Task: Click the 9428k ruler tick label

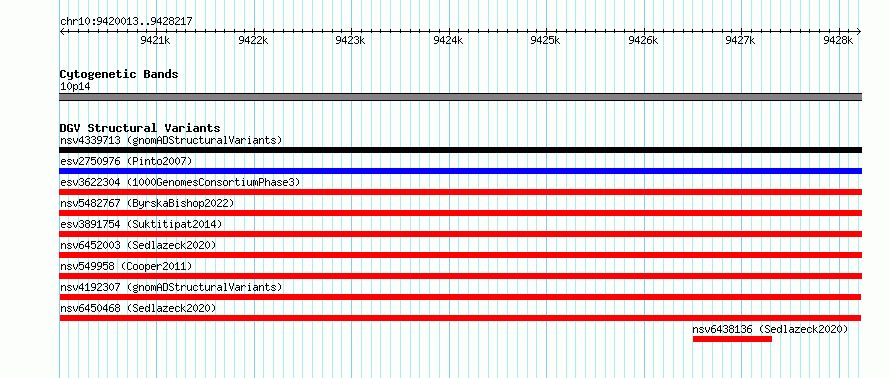Action: [x=838, y=40]
